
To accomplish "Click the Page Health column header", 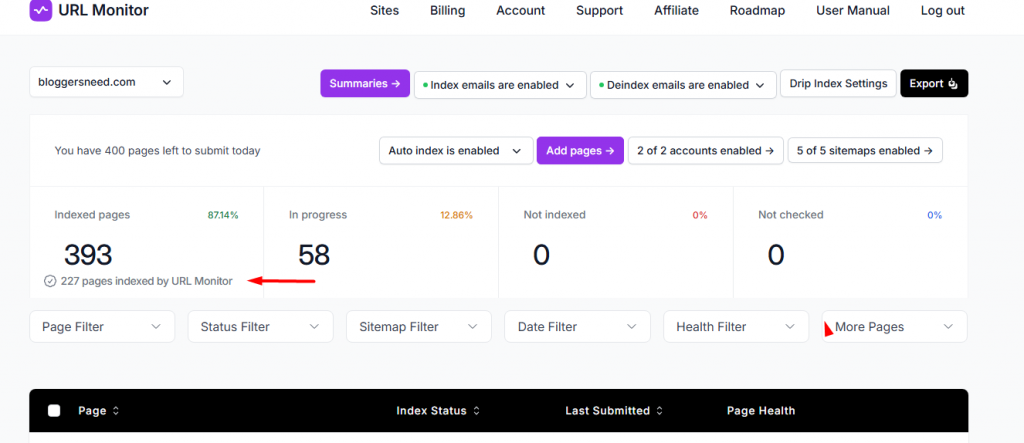I will click(x=761, y=411).
